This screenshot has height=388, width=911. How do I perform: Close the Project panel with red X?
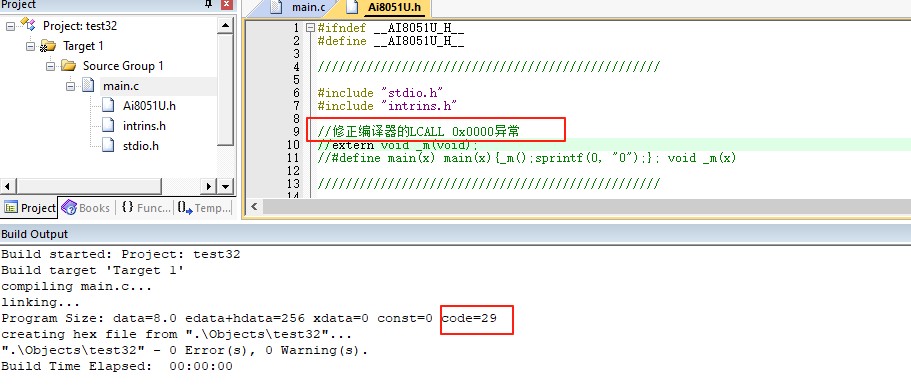coord(228,4)
